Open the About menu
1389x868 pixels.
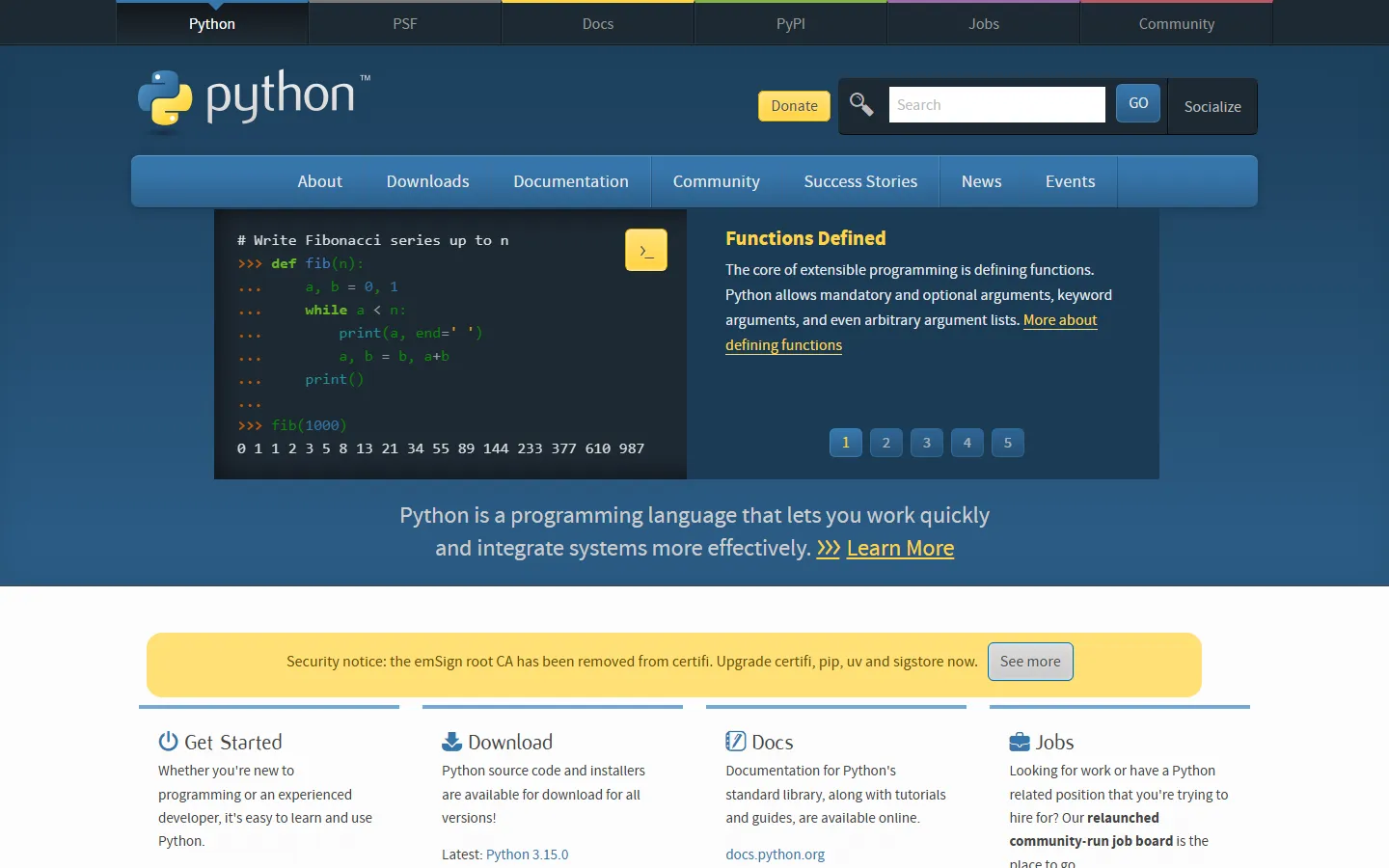[319, 181]
